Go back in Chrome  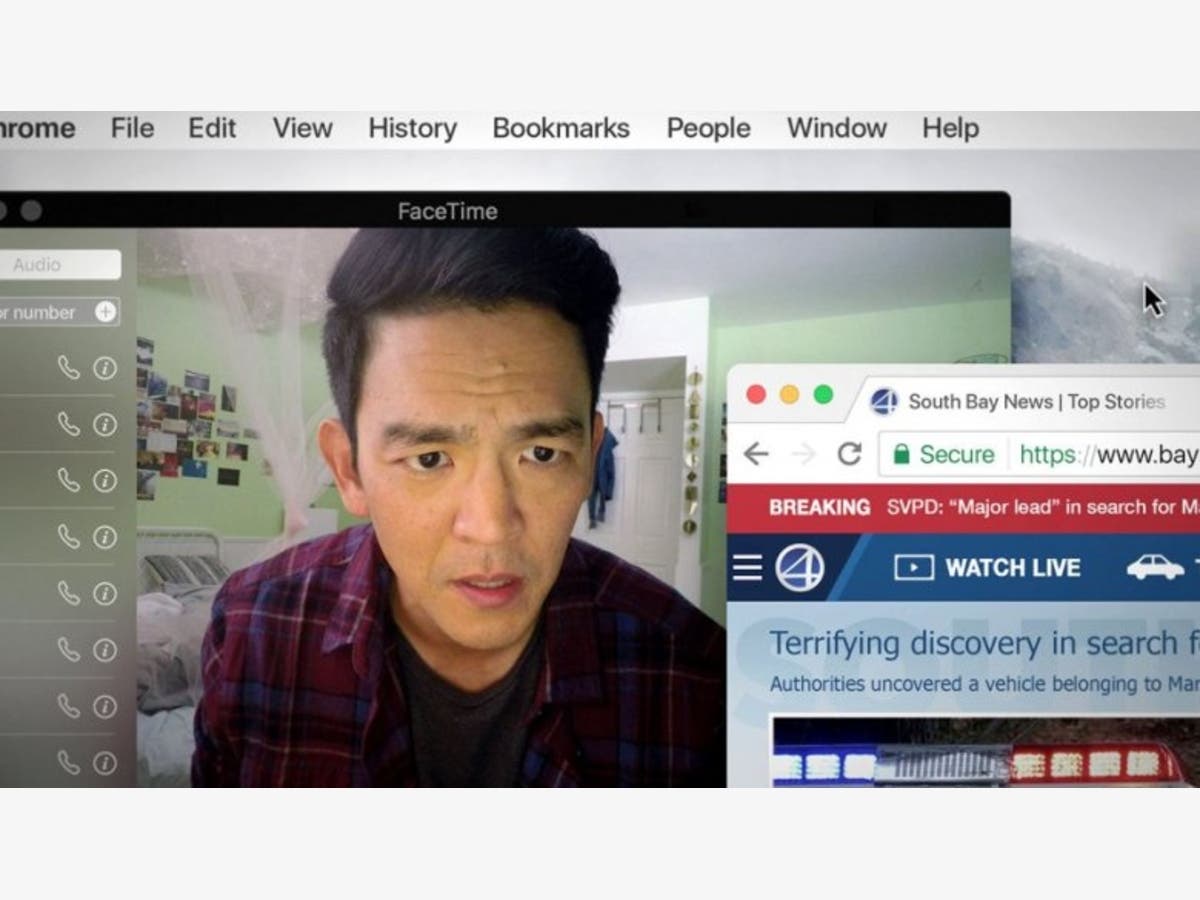click(x=756, y=454)
